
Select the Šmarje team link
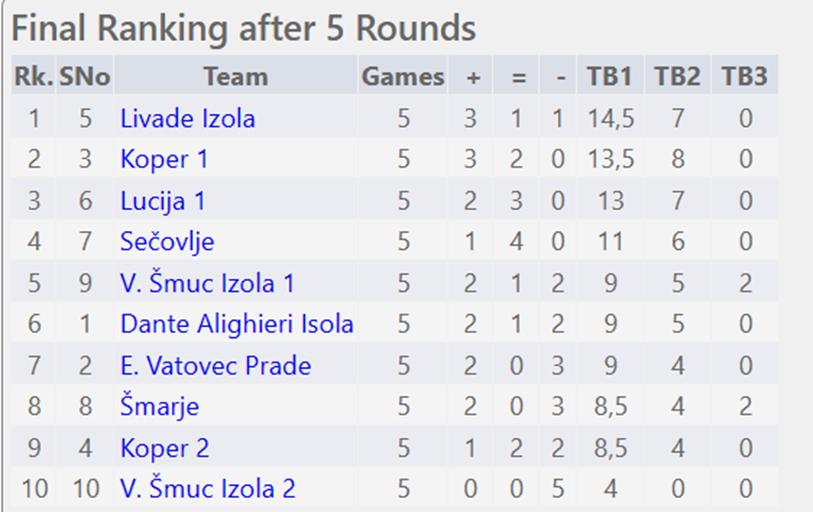point(159,407)
